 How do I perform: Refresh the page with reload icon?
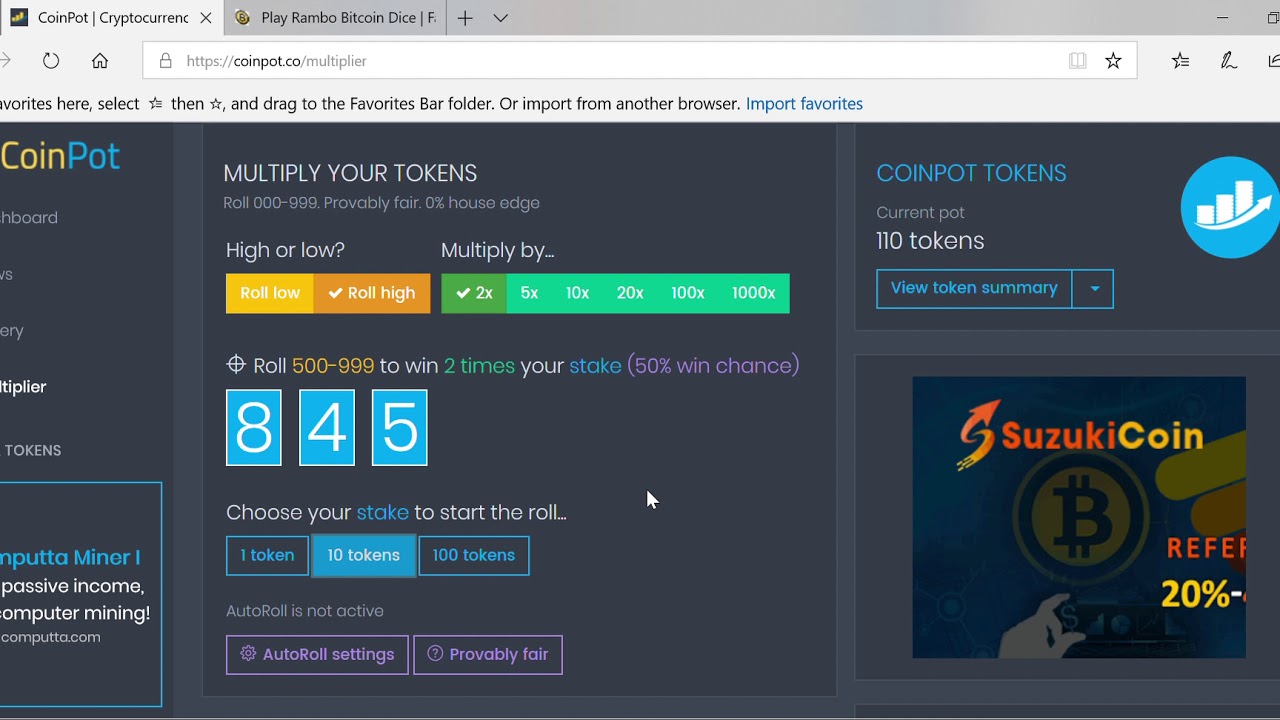pyautogui.click(x=51, y=61)
